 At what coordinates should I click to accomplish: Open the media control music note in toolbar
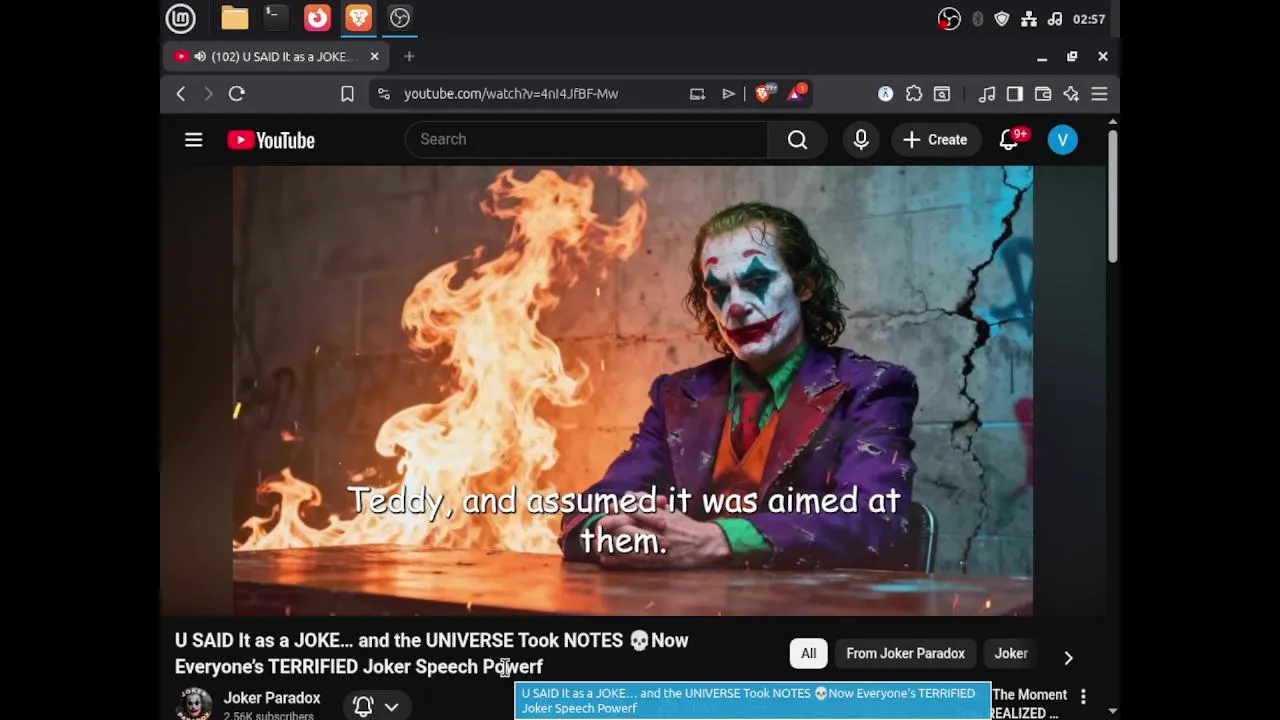987,94
